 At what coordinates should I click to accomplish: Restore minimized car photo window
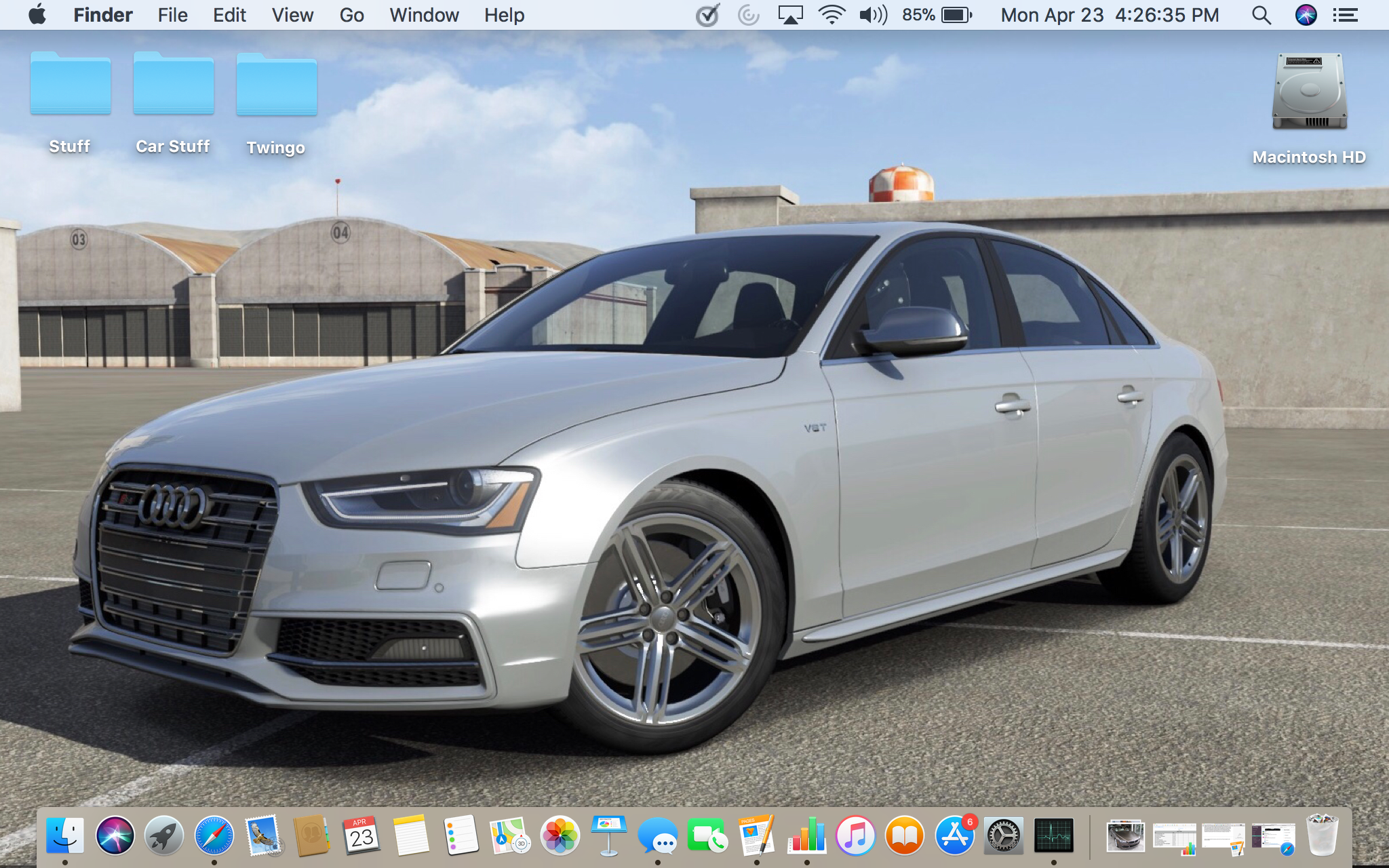pos(1125,835)
